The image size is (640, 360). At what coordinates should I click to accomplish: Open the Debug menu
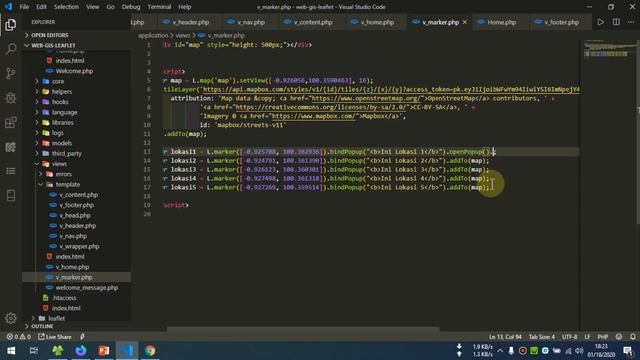coord(131,7)
